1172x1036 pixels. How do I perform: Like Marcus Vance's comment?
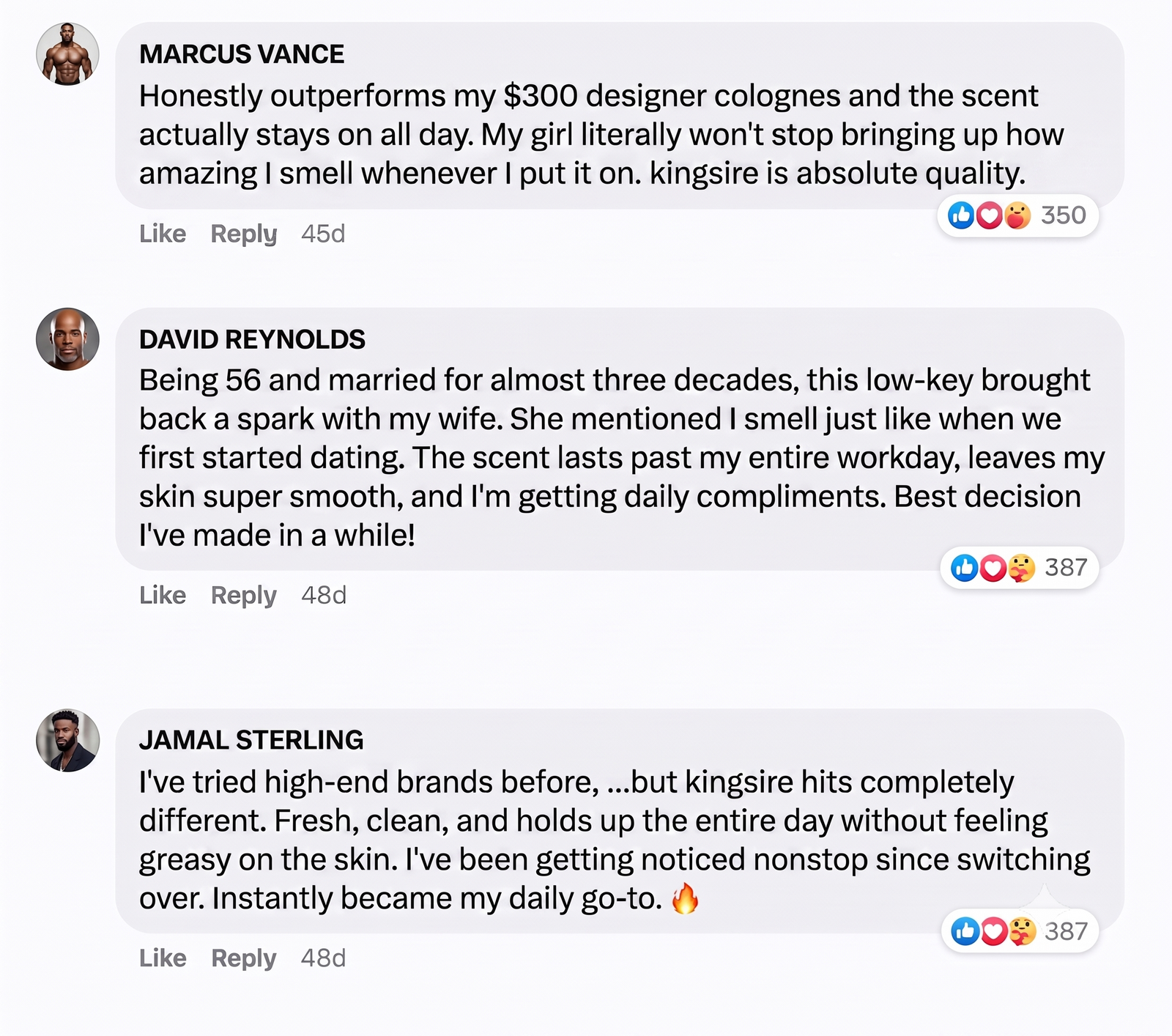pos(163,234)
